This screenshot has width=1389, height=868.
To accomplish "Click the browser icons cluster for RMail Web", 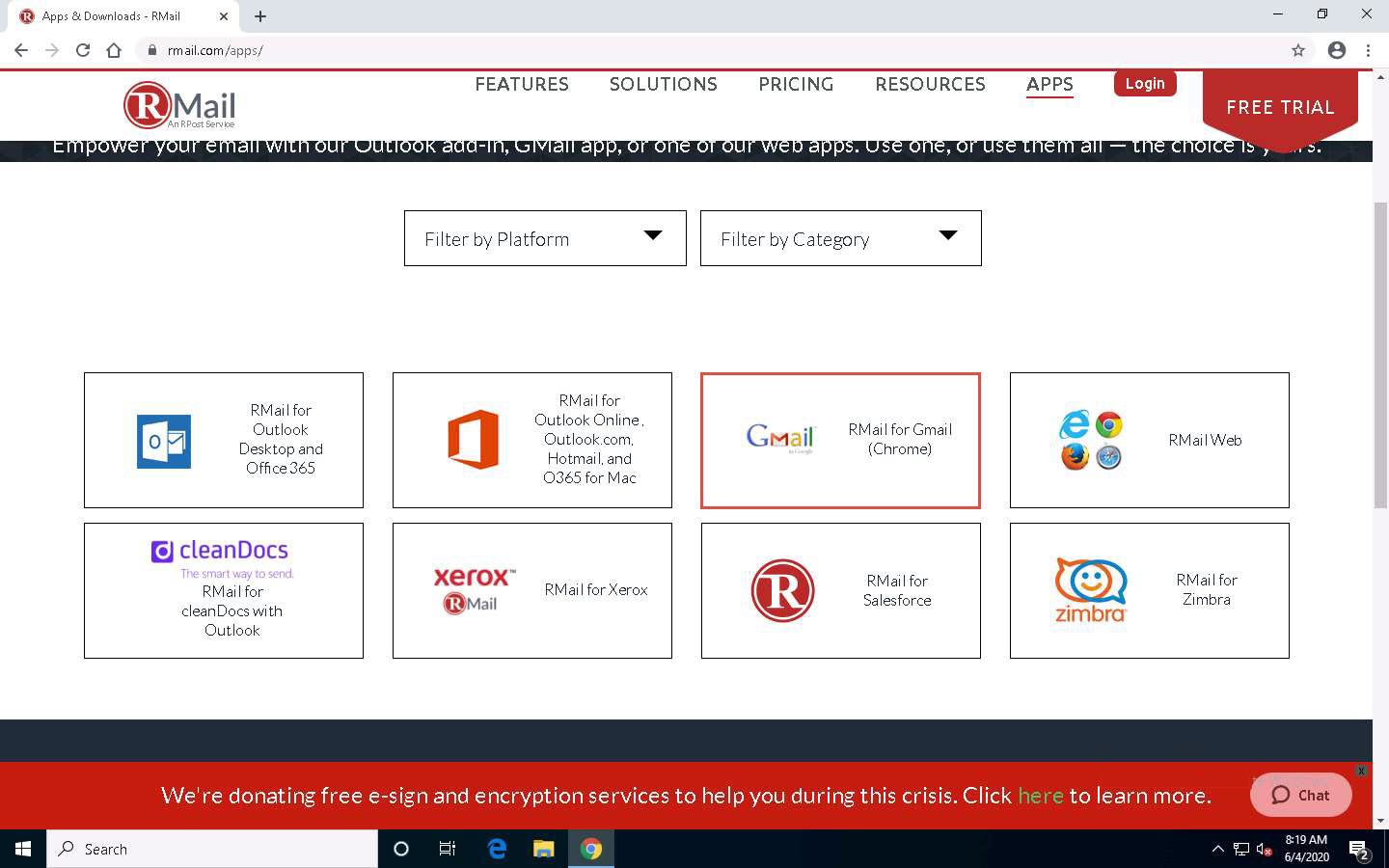I will [x=1090, y=440].
